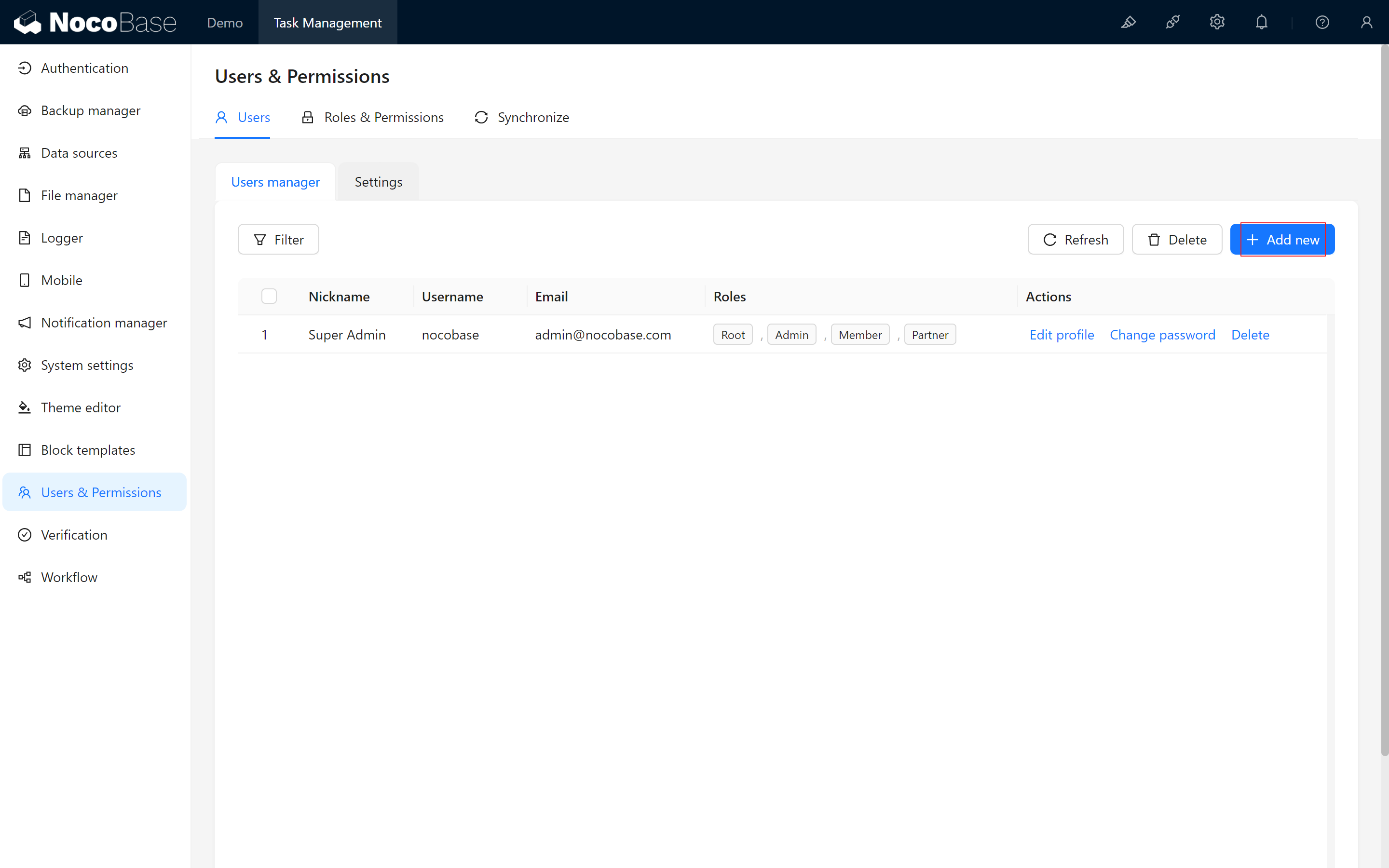Click the lock icon beside Roles & Permissions

tap(308, 118)
